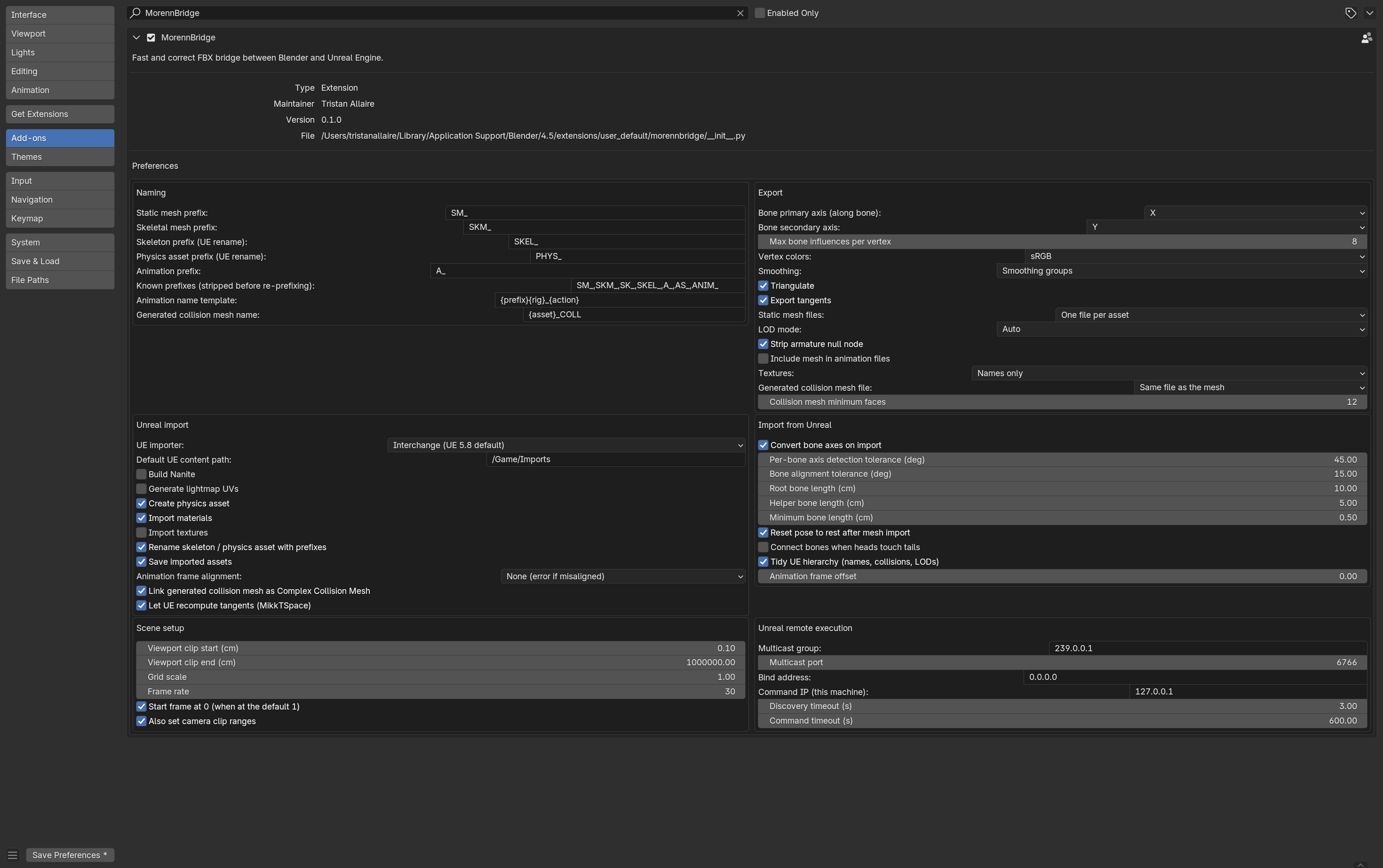Open UE importer Interchange dropdown
The width and height of the screenshot is (1383, 868).
tap(566, 445)
